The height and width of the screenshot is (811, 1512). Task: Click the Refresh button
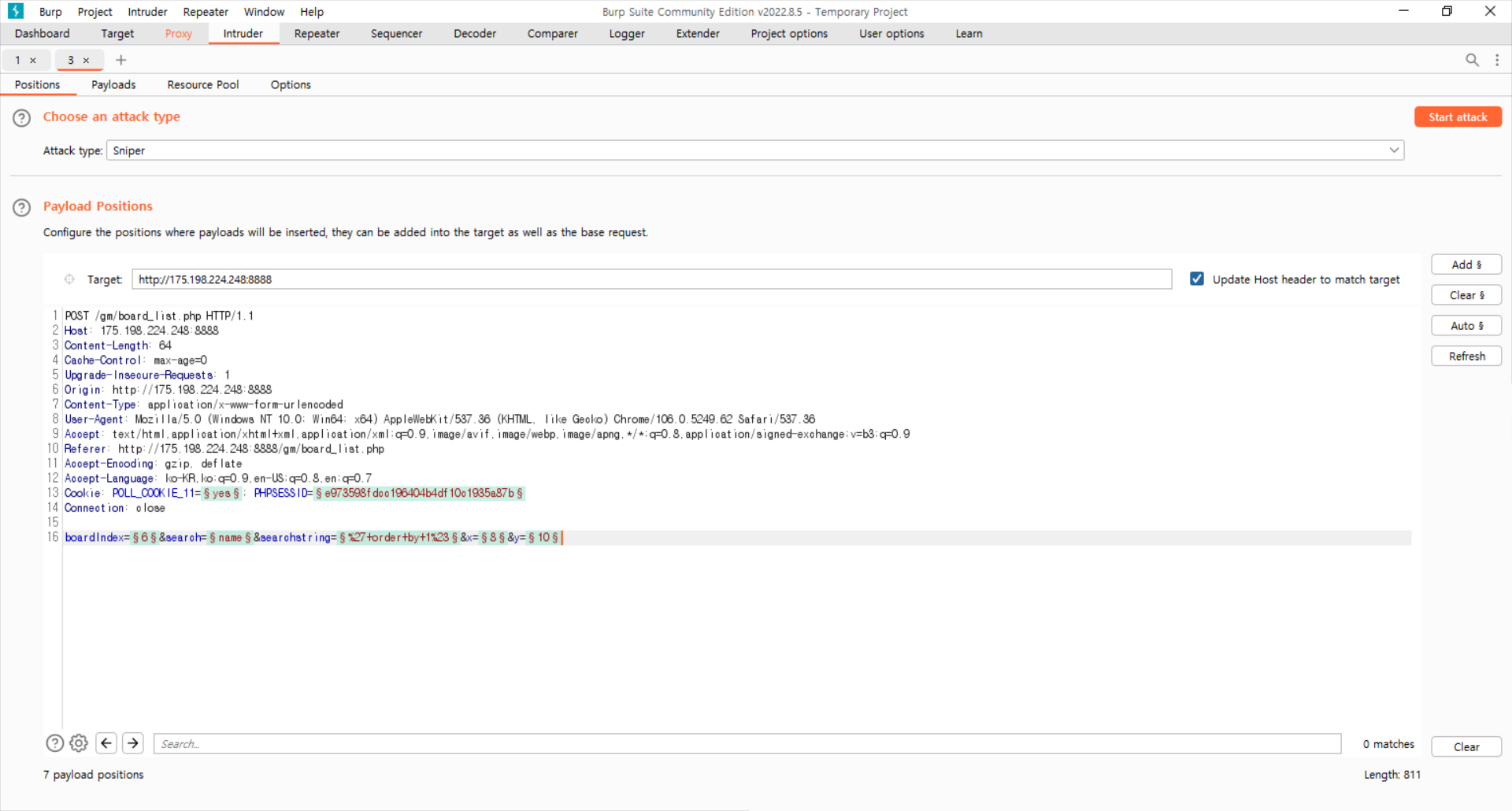click(x=1466, y=357)
